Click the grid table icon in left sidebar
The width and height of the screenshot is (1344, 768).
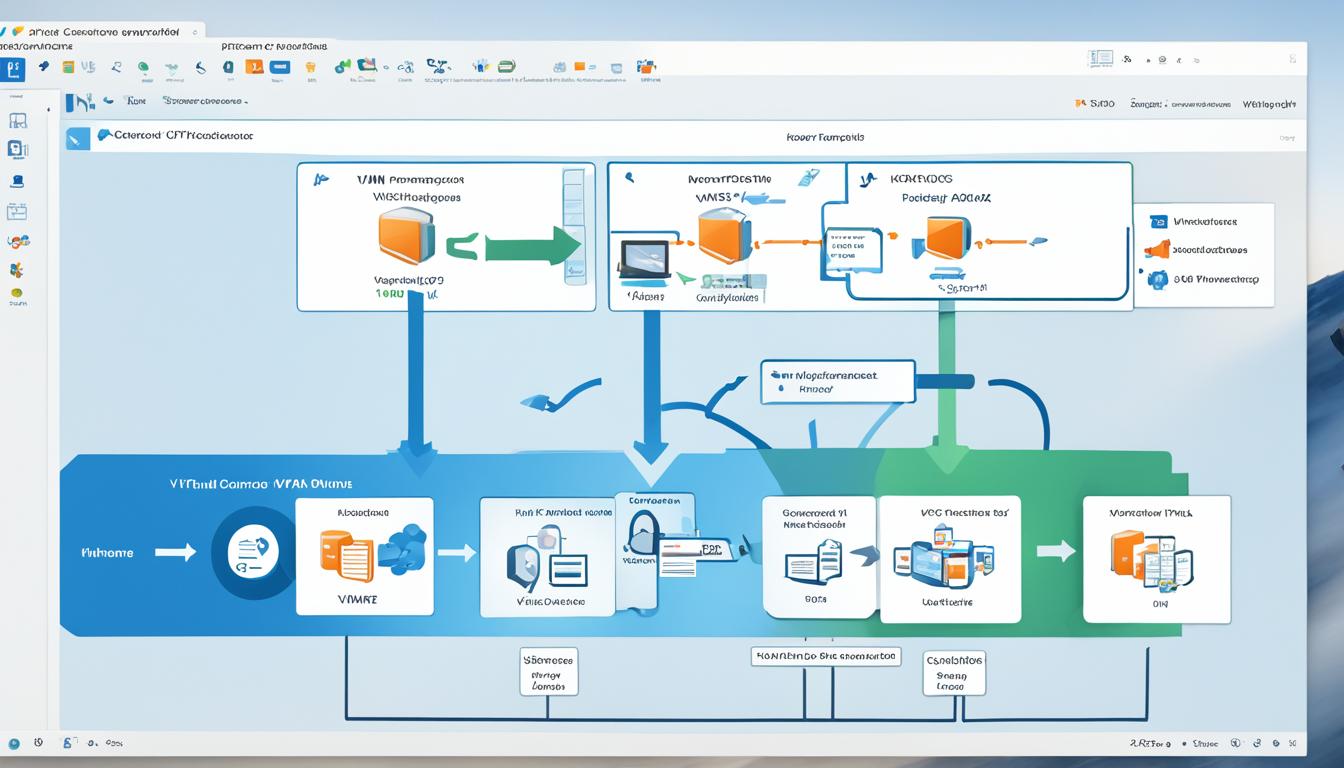point(17,121)
